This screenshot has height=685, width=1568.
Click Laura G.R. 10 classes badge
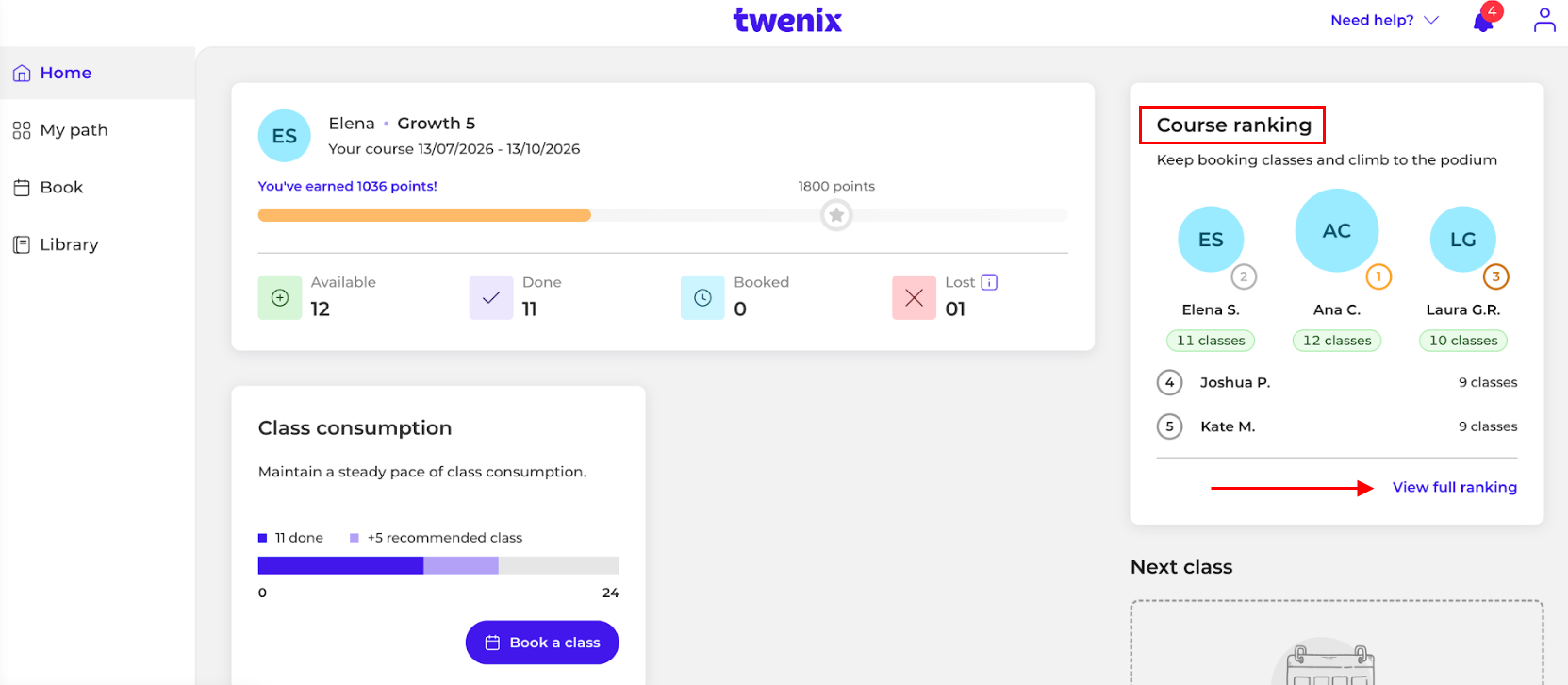(1463, 341)
